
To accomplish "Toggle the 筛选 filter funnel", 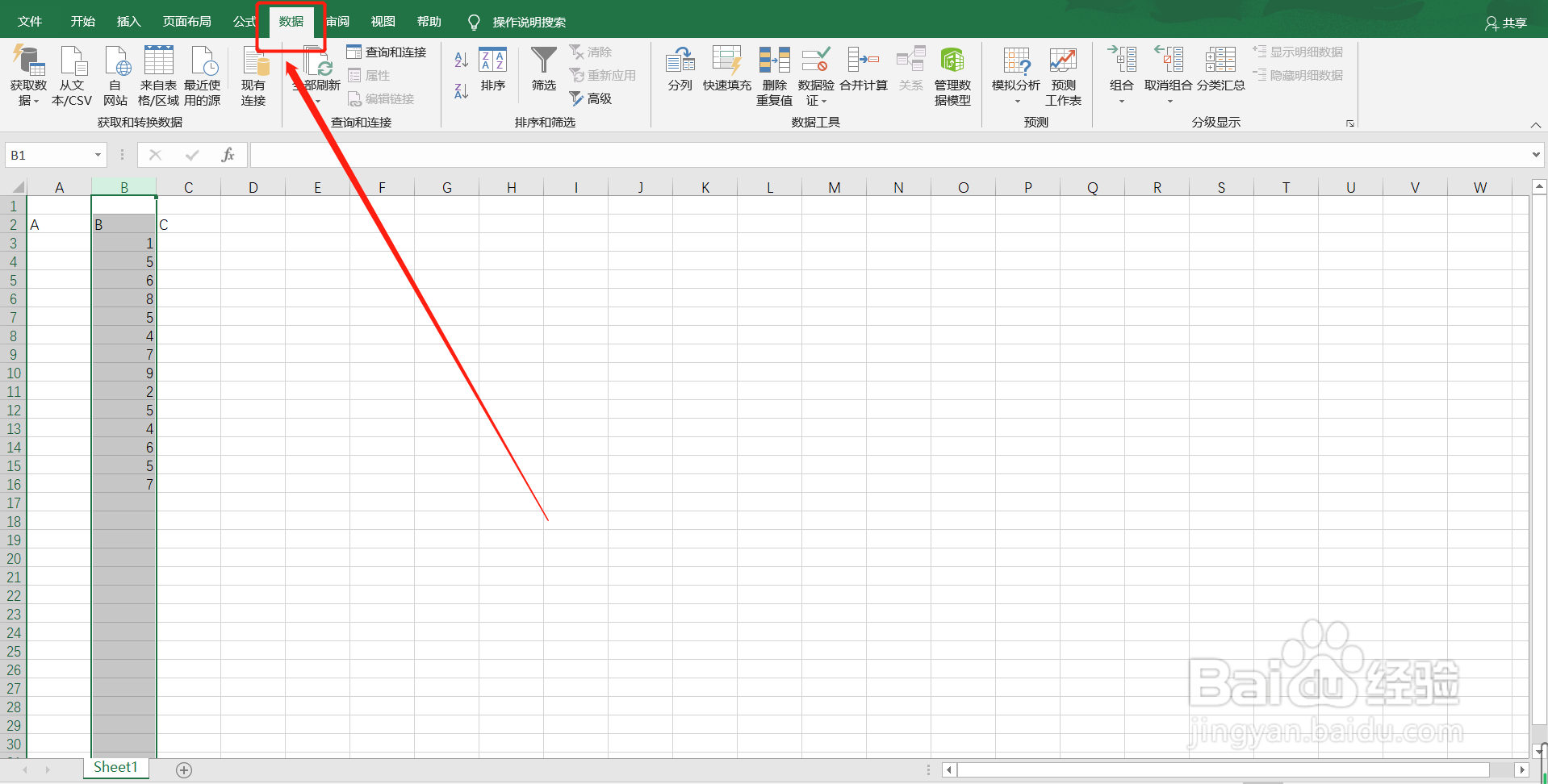I will (x=544, y=69).
